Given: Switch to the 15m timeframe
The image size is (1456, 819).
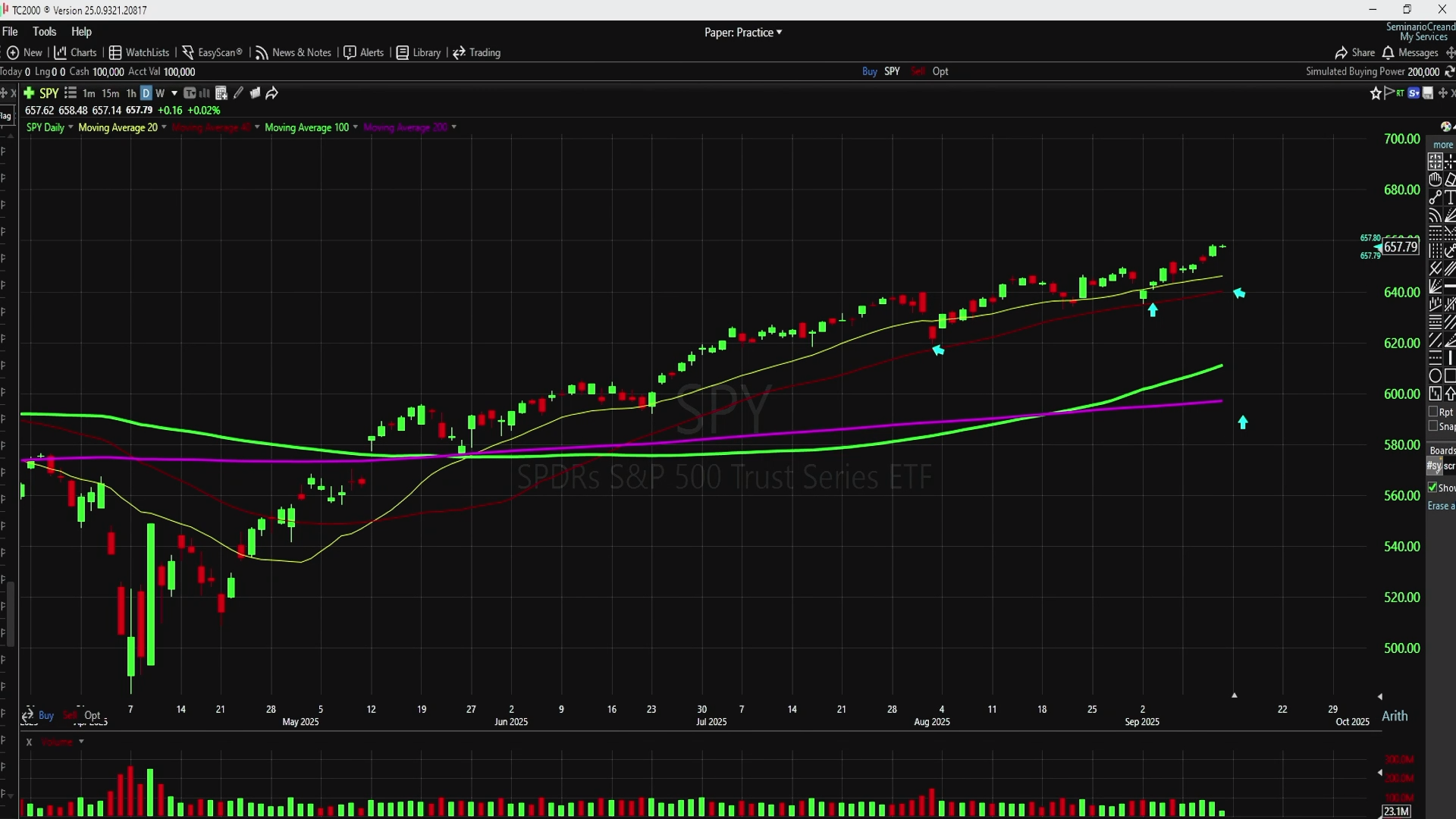Looking at the screenshot, I should tap(110, 93).
